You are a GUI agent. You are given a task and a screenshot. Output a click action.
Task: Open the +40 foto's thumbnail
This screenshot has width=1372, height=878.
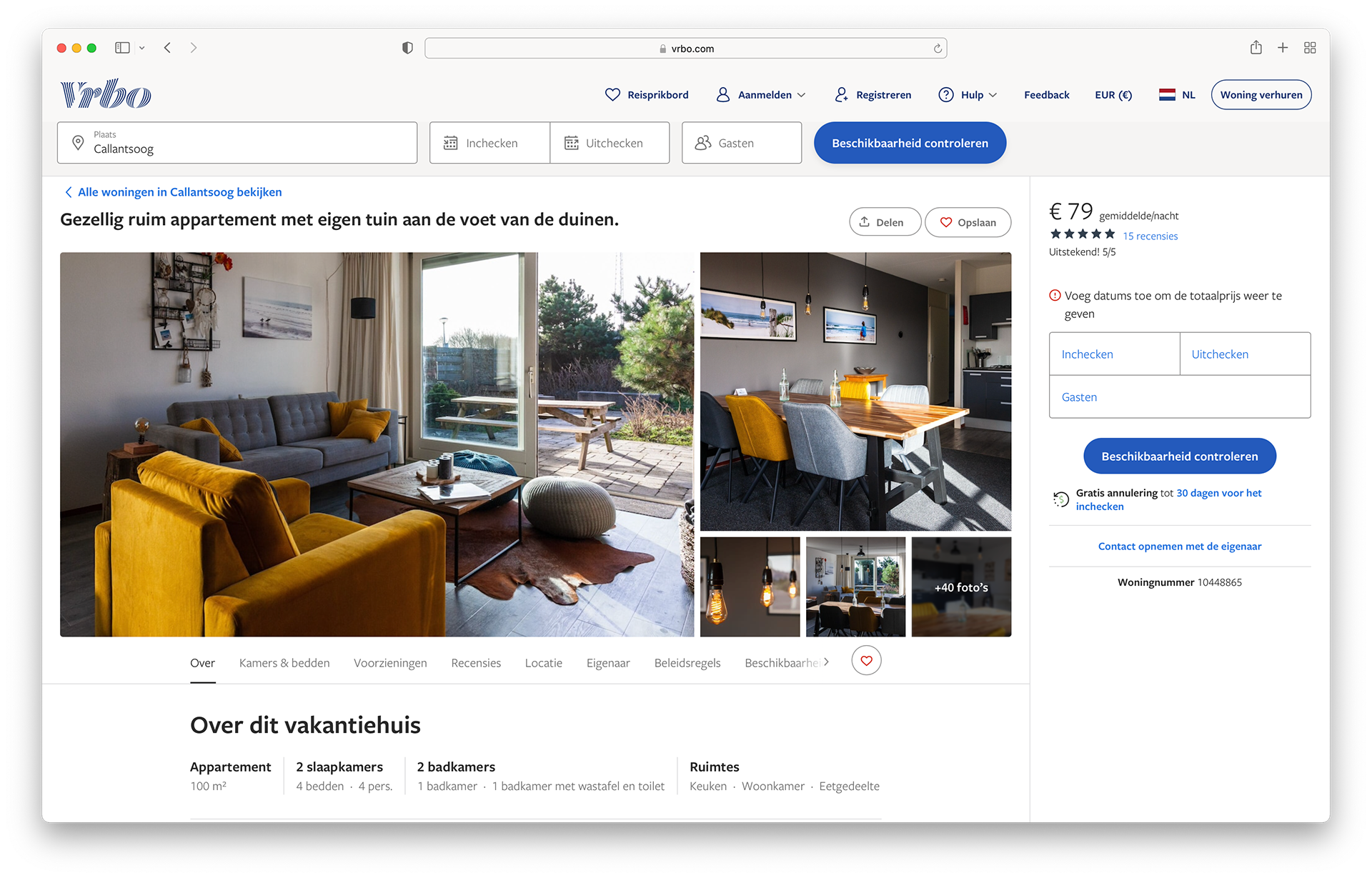[961, 587]
